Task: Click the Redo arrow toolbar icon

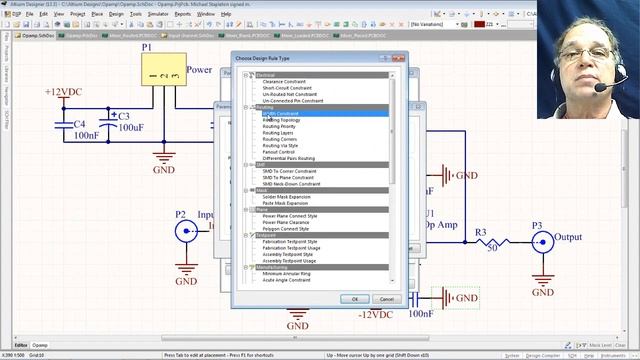Action: point(219,24)
